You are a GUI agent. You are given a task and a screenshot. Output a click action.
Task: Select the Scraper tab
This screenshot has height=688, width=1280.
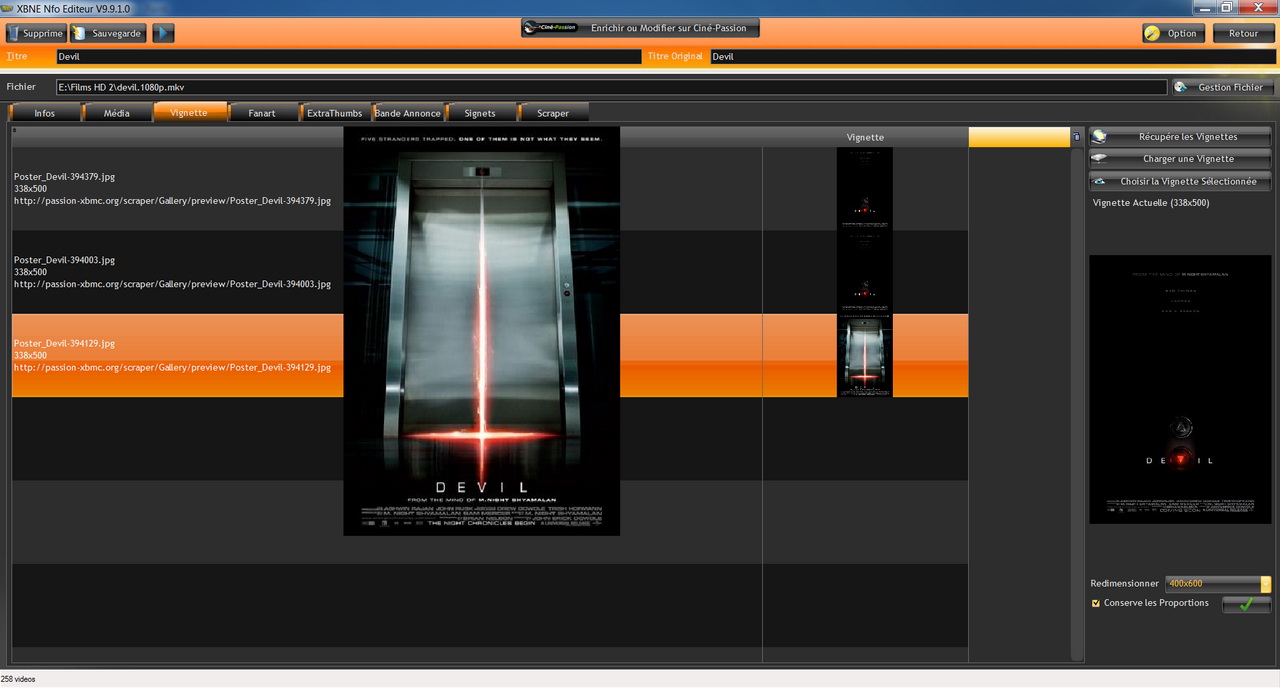point(552,113)
